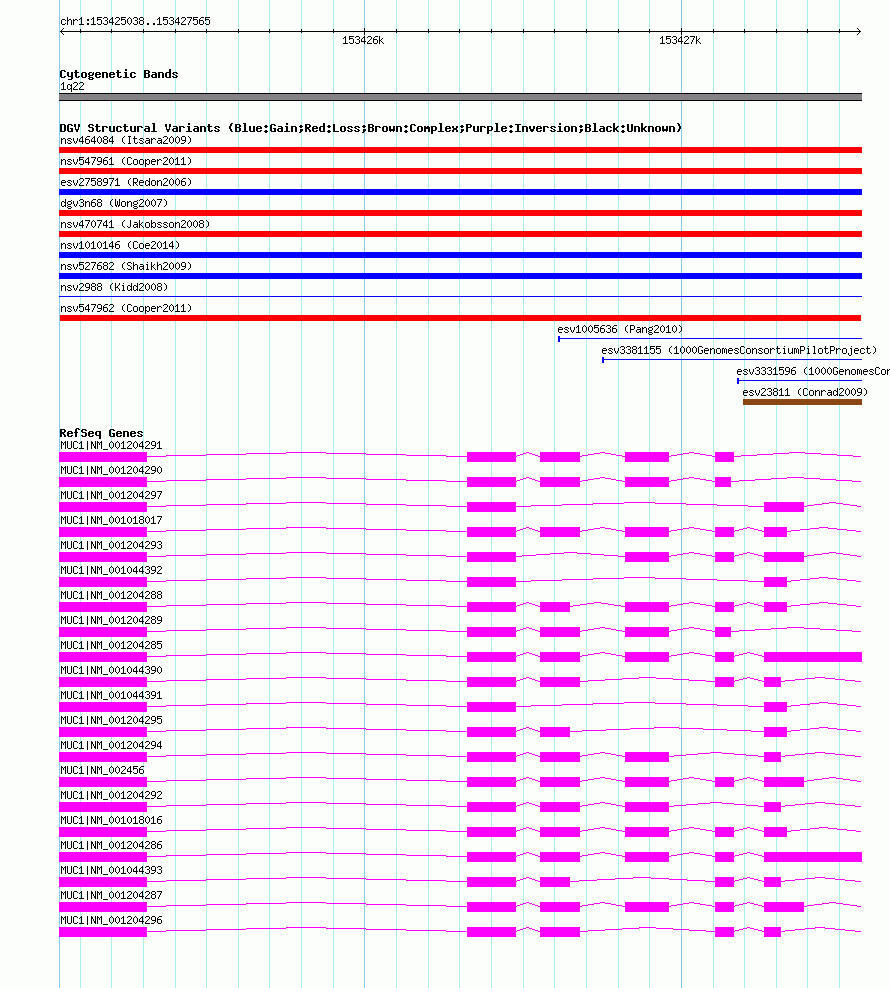This screenshot has width=890, height=988.
Task: Click transcript MUC1|NM_001044390 label
Action: 111,670
